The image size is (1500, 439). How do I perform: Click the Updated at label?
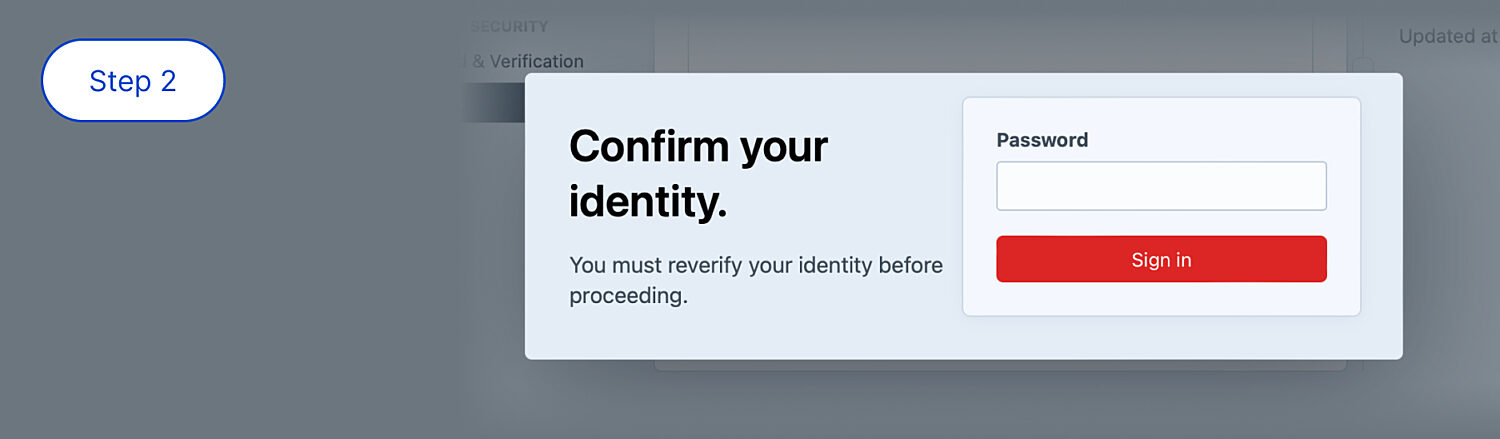coord(1447,37)
